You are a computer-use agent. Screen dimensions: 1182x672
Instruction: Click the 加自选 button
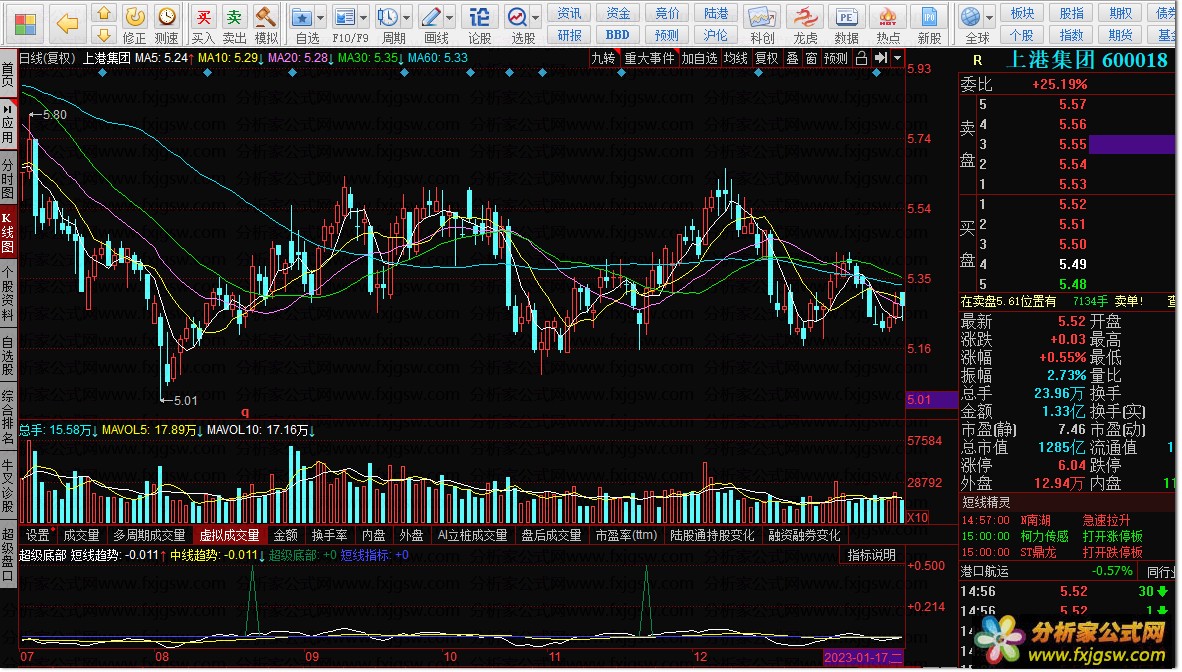tap(699, 58)
